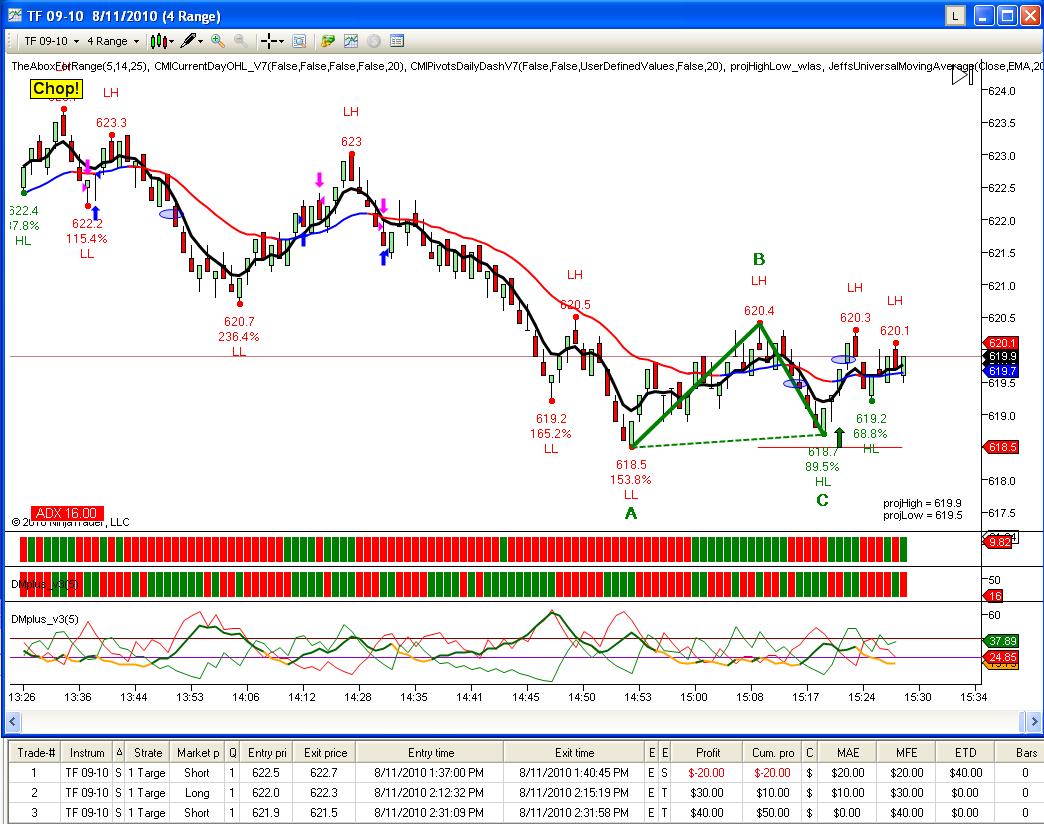This screenshot has height=827, width=1044.
Task: Click the red ADX 16.00 label
Action: pyautogui.click(x=67, y=513)
